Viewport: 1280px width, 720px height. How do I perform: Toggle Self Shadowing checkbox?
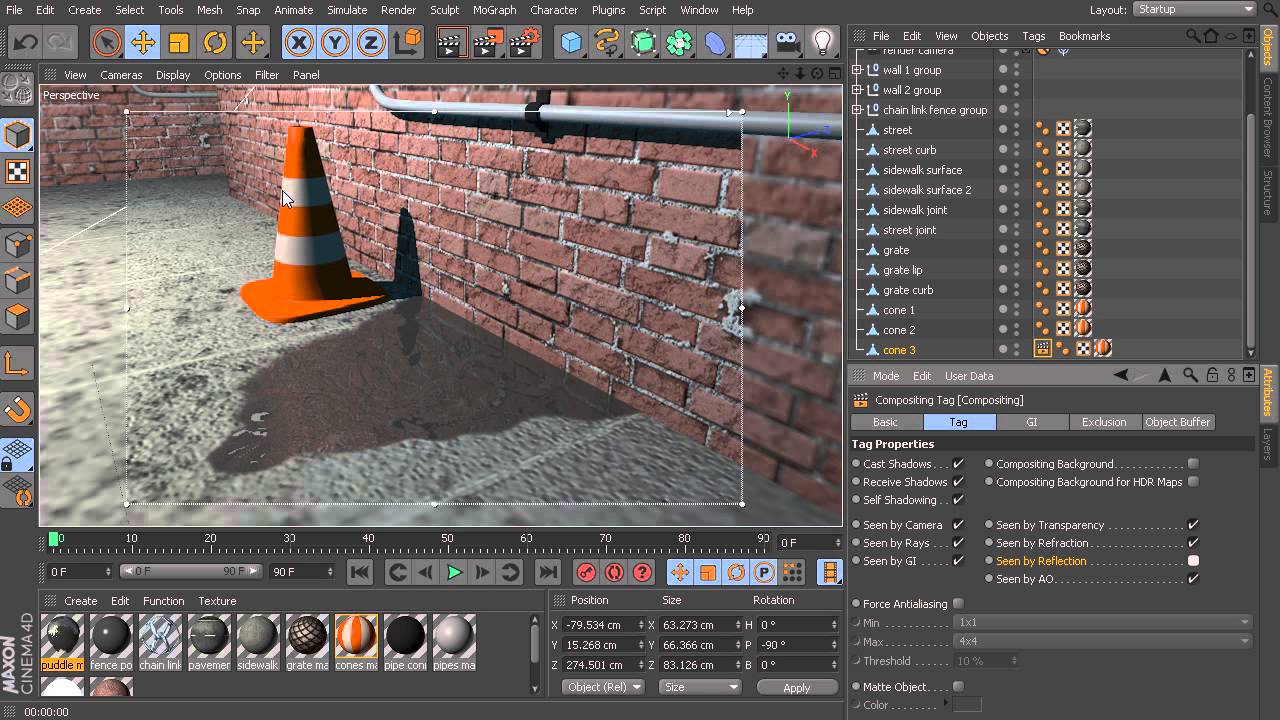click(958, 500)
